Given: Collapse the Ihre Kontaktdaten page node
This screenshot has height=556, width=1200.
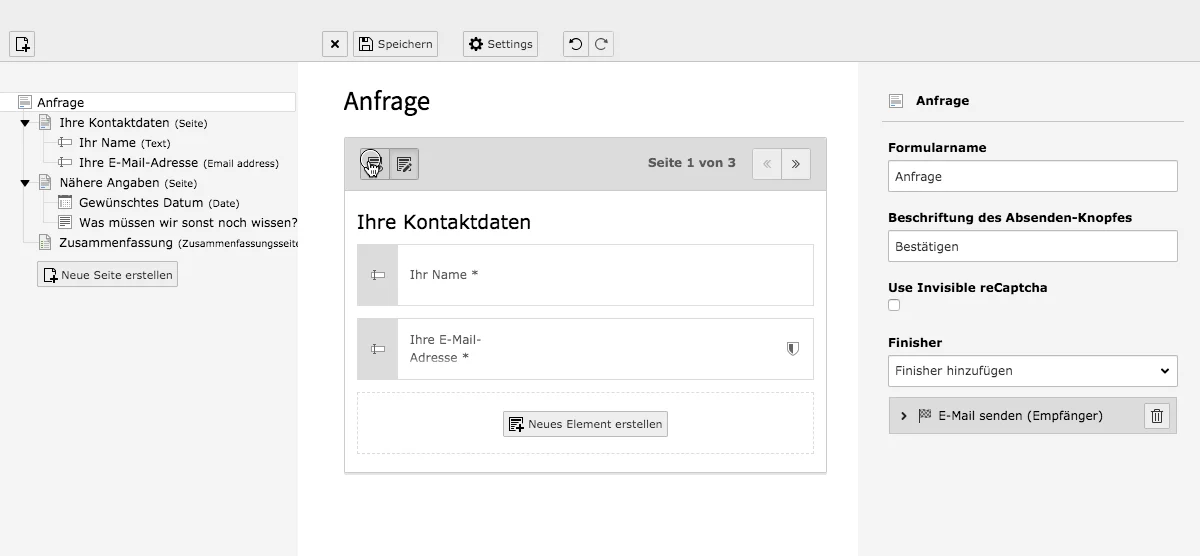Looking at the screenshot, I should (26, 123).
